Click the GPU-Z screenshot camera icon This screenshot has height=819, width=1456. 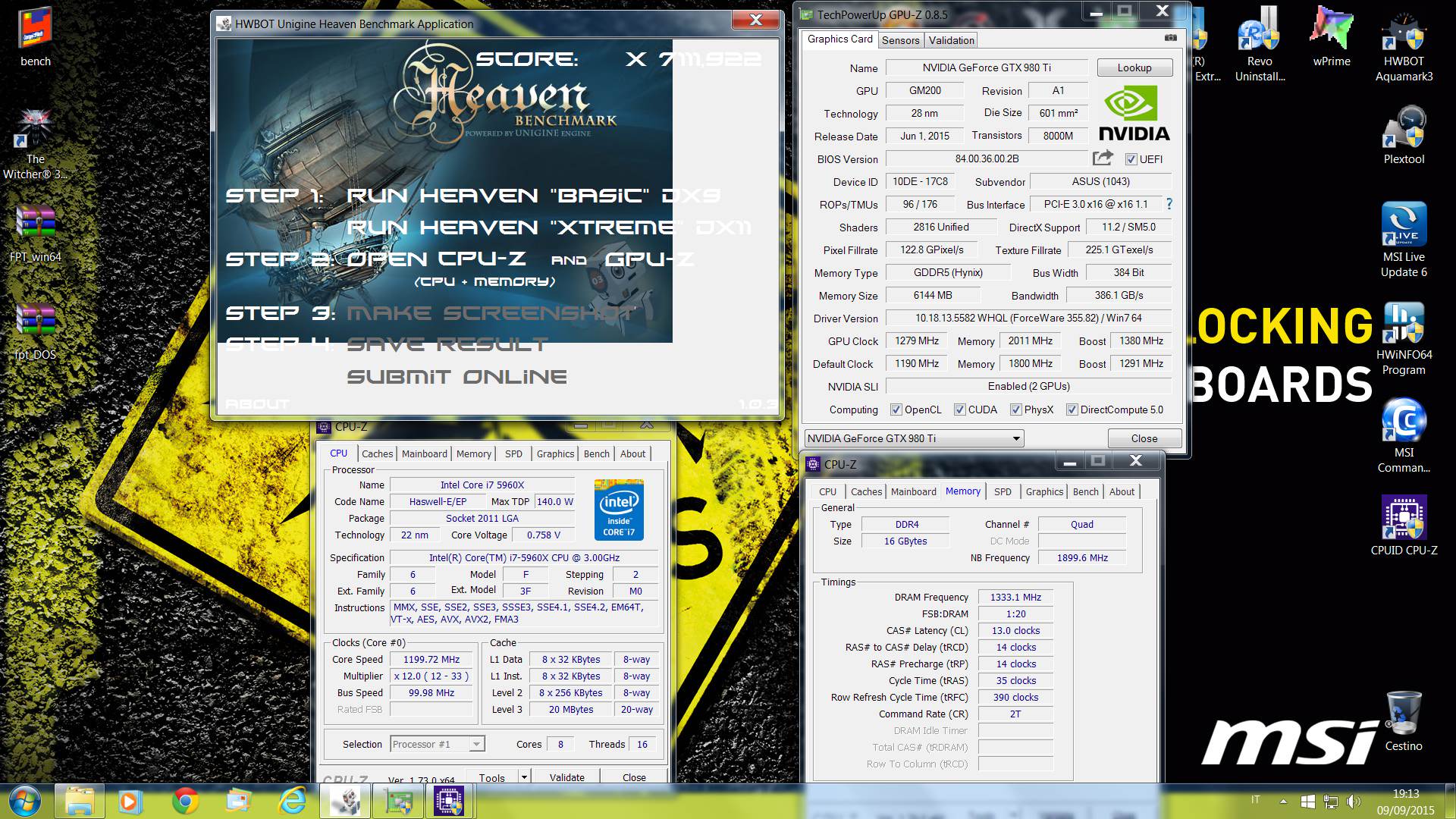point(1171,37)
